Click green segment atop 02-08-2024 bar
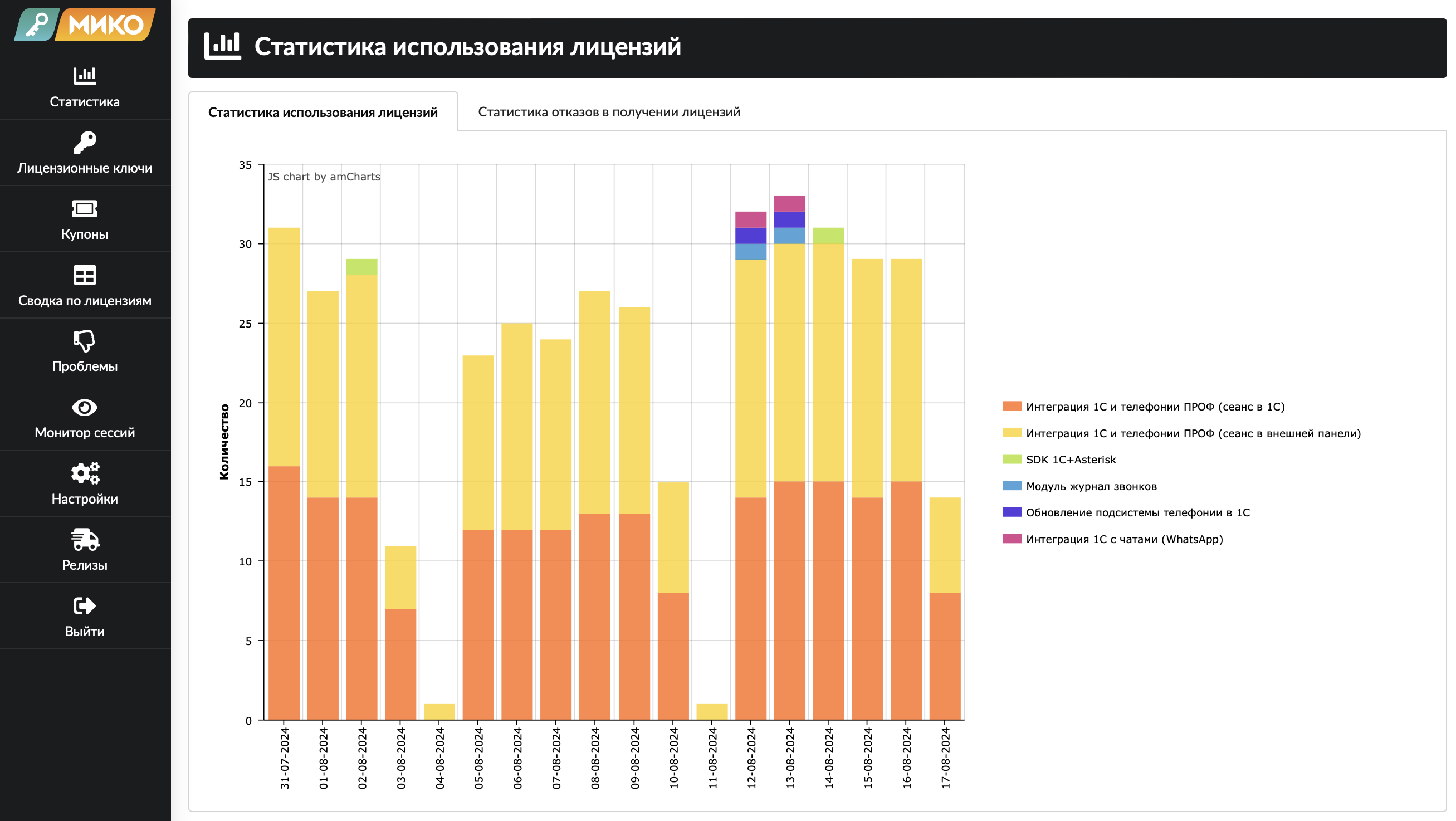This screenshot has width=1456, height=821. (361, 267)
